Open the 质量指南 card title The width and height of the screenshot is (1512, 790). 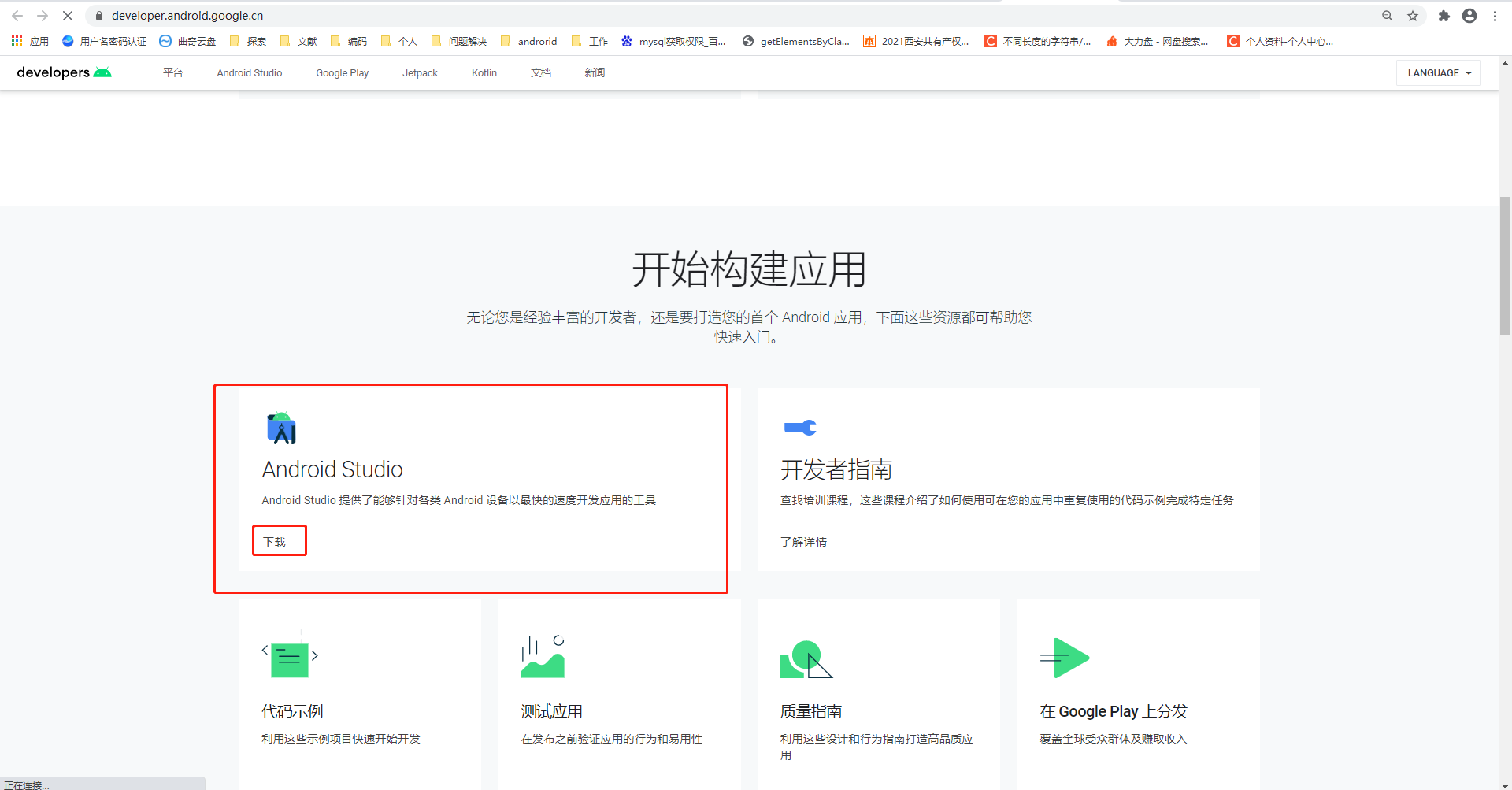pyautogui.click(x=810, y=711)
